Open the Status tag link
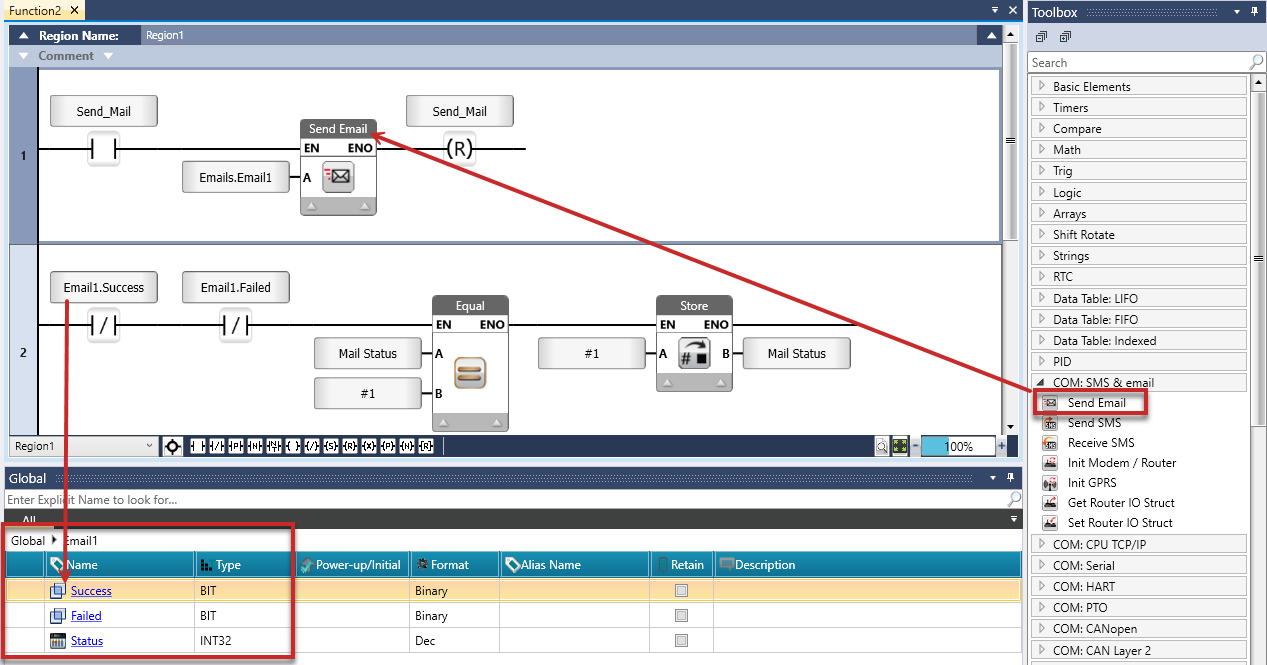Screen dimensions: 1267x665 coord(87,641)
